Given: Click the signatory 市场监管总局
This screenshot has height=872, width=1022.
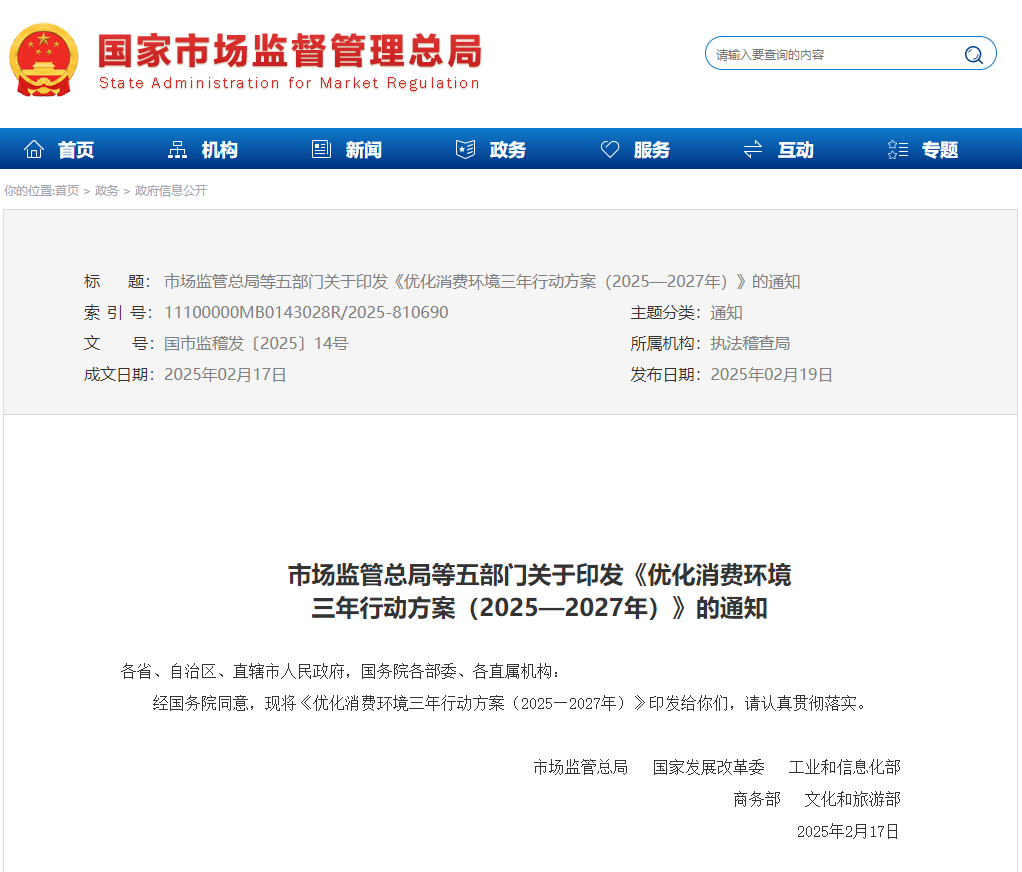Looking at the screenshot, I should click(x=580, y=767).
